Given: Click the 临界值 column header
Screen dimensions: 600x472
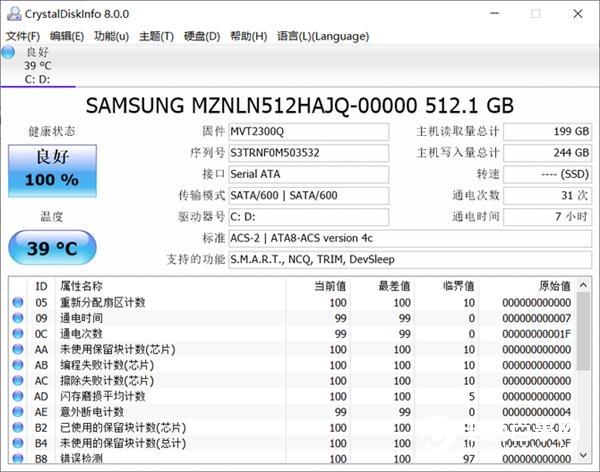Looking at the screenshot, I should click(447, 286).
